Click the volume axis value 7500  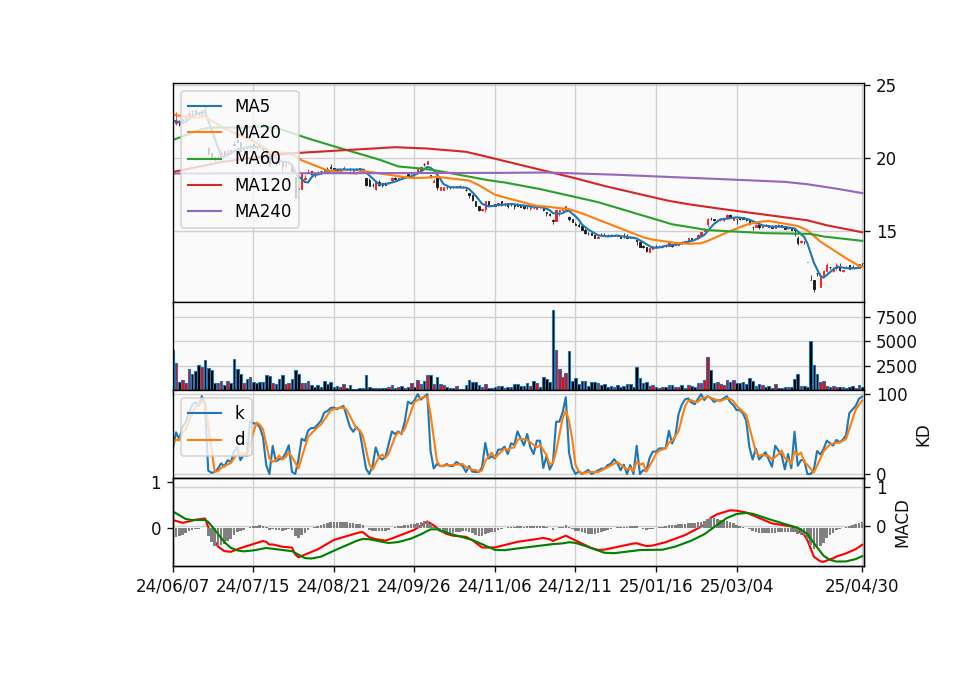[x=896, y=318]
